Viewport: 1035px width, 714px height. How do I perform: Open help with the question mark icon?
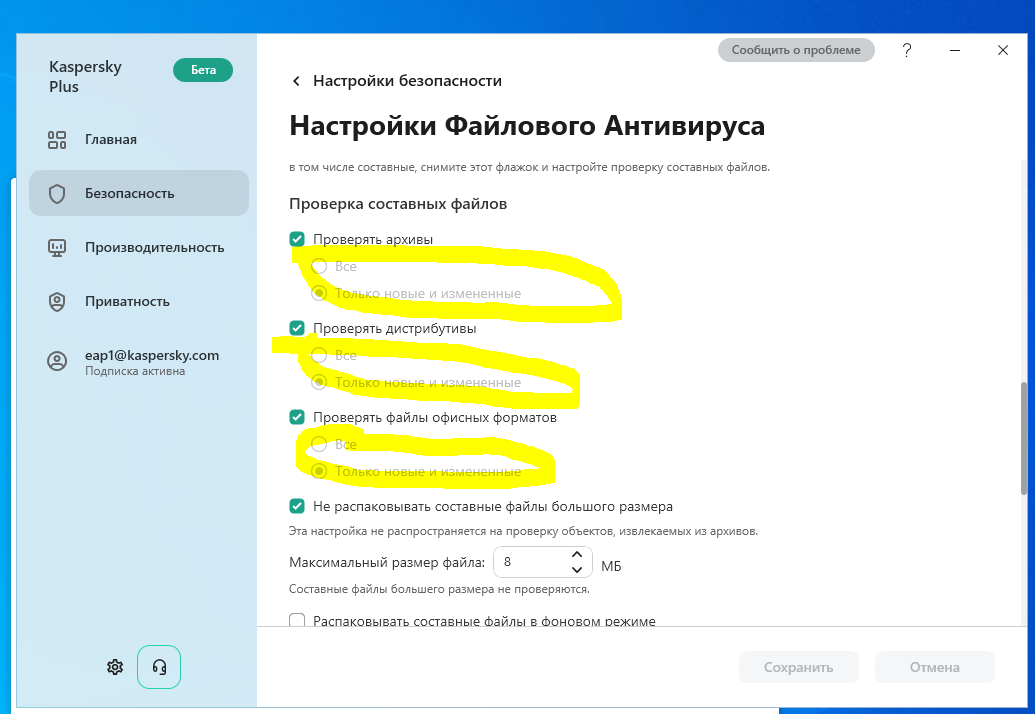(x=907, y=50)
